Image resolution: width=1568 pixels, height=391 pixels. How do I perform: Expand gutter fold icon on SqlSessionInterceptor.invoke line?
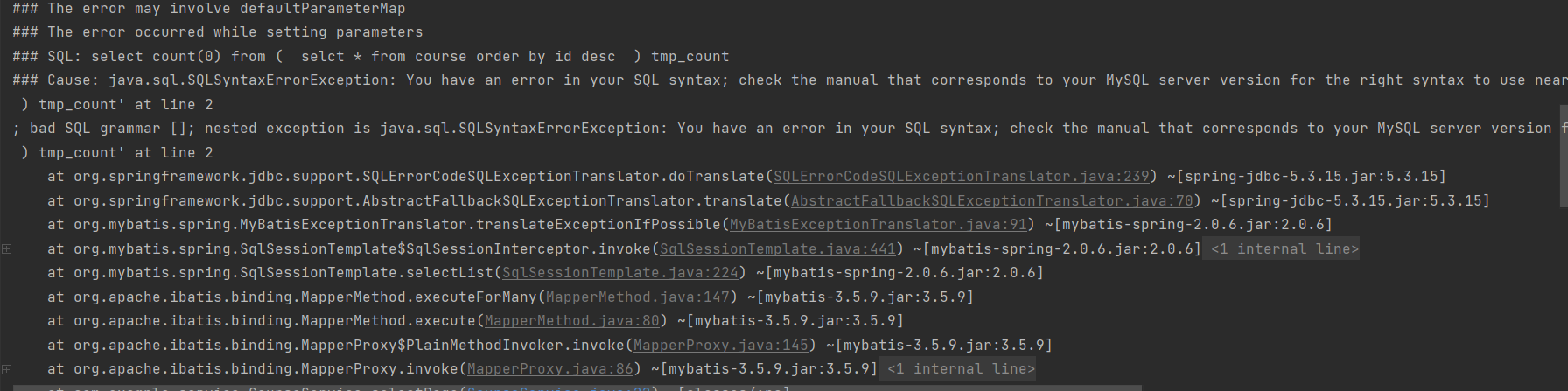pyautogui.click(x=6, y=249)
